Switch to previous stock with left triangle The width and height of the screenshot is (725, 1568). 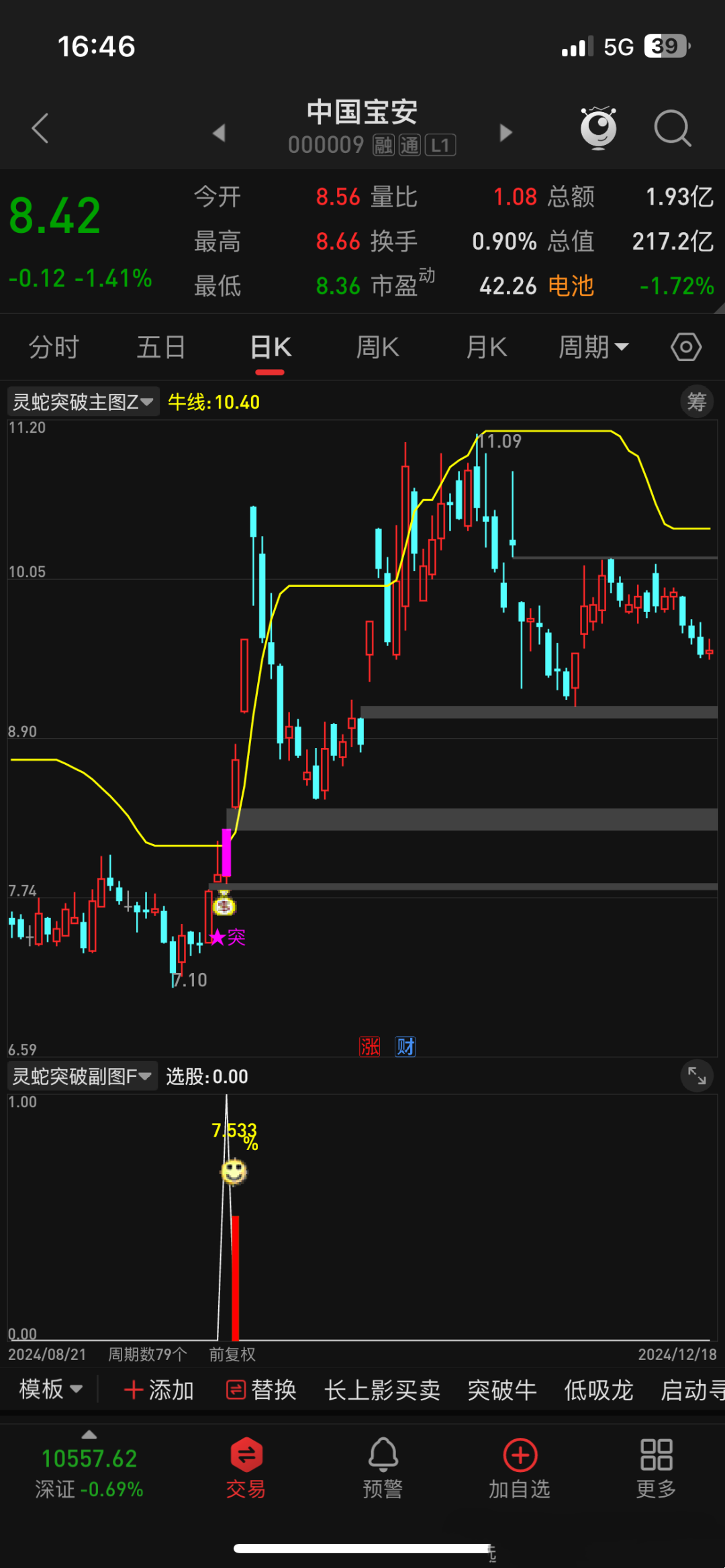tap(218, 133)
